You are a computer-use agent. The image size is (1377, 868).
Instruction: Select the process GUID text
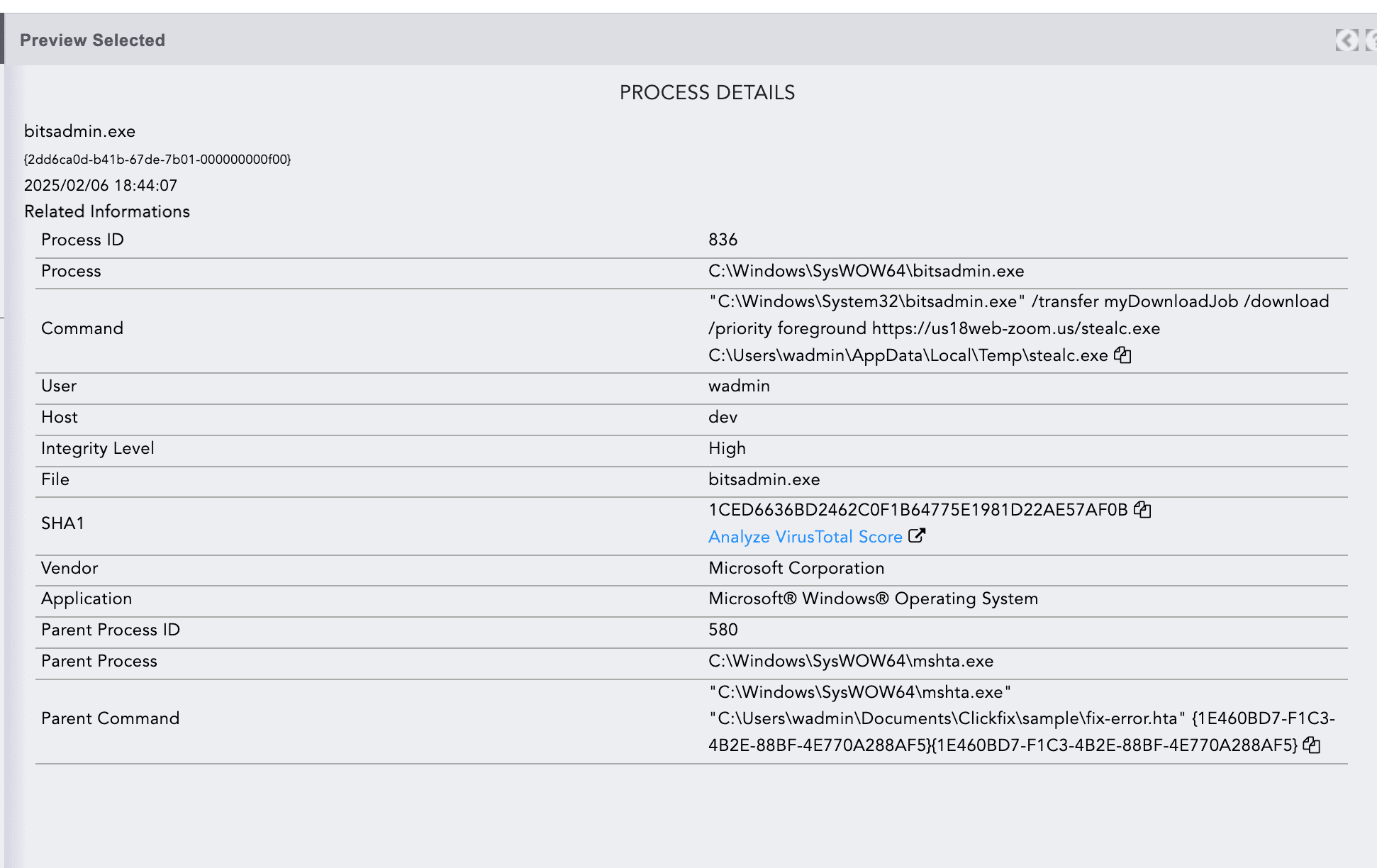point(157,160)
